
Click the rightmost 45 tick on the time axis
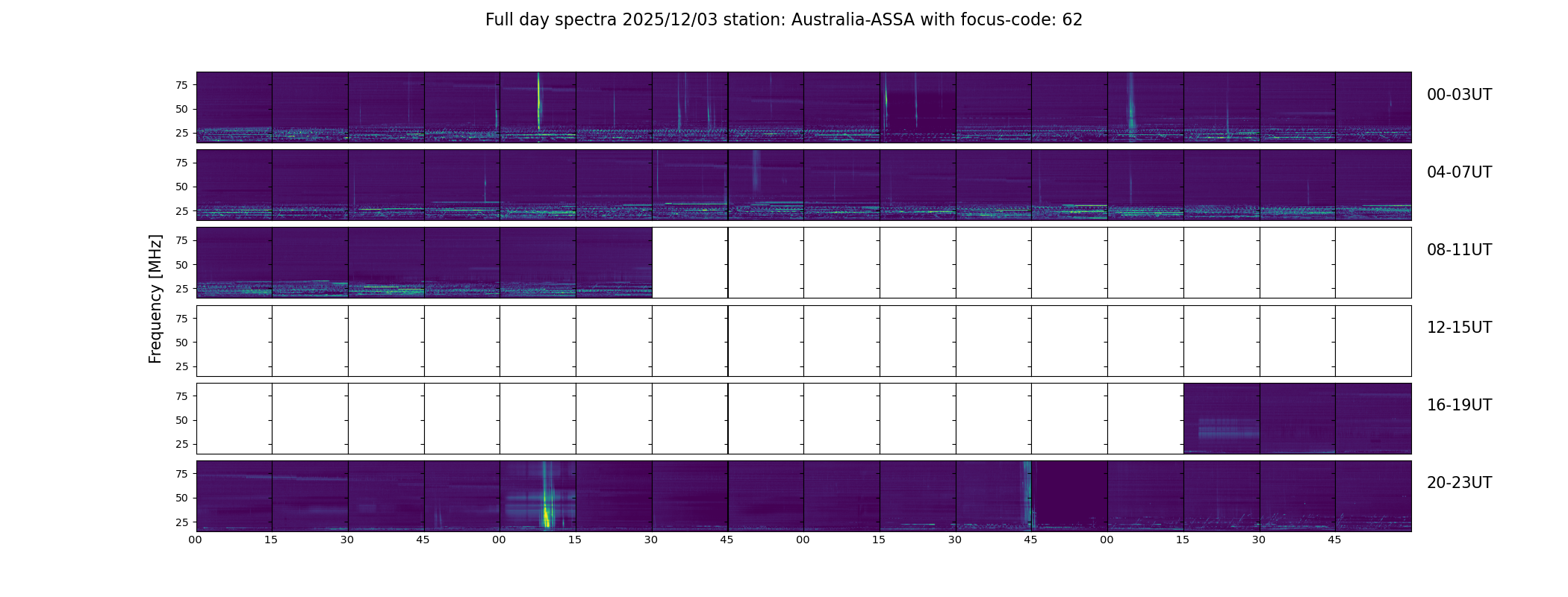point(1334,540)
